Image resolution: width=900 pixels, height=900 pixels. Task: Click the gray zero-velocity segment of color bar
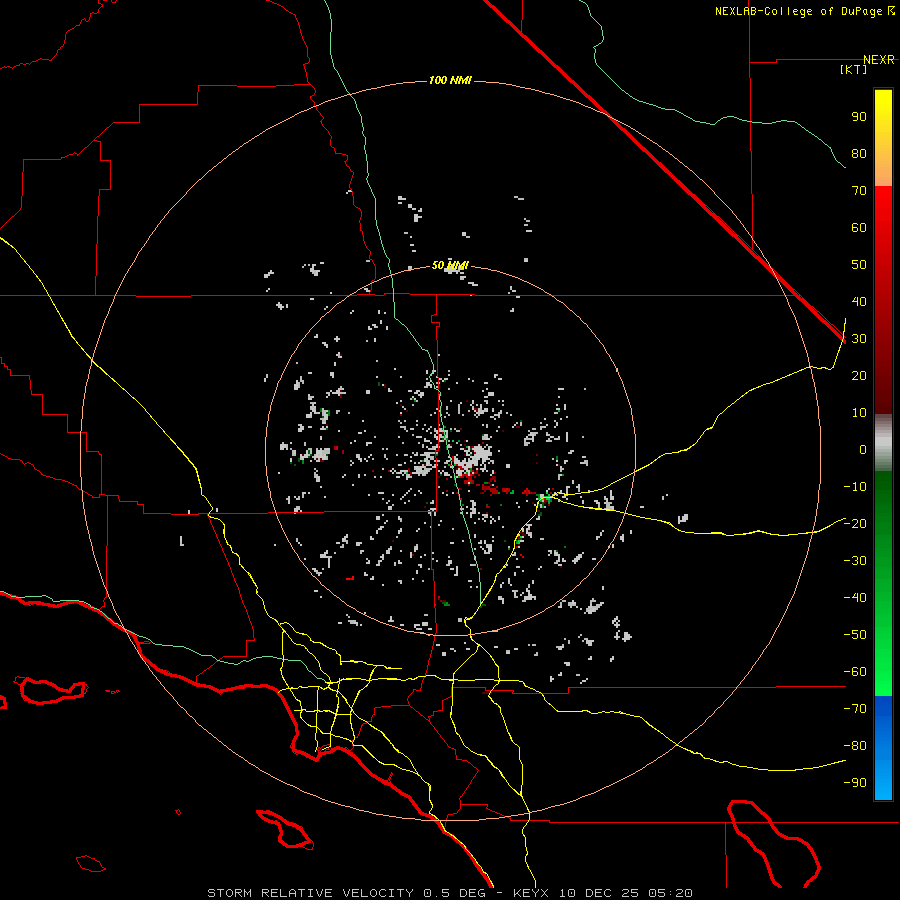[883, 443]
